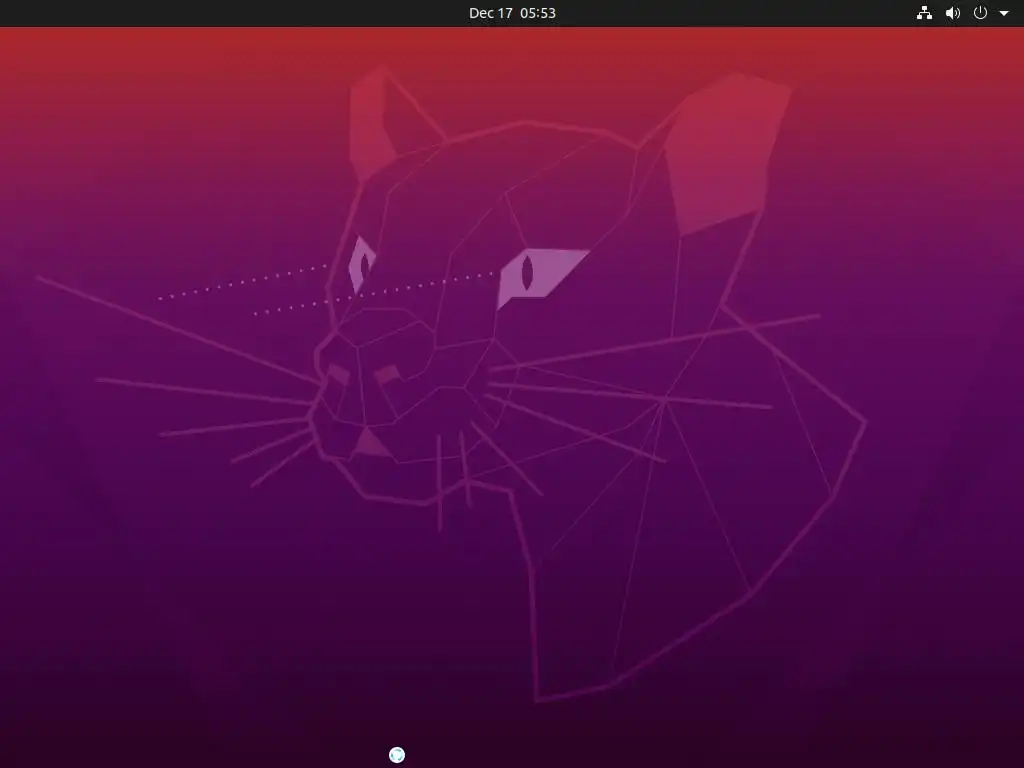Open the clock showing Dec 17 05:53
This screenshot has height=768, width=1024.
(x=512, y=13)
